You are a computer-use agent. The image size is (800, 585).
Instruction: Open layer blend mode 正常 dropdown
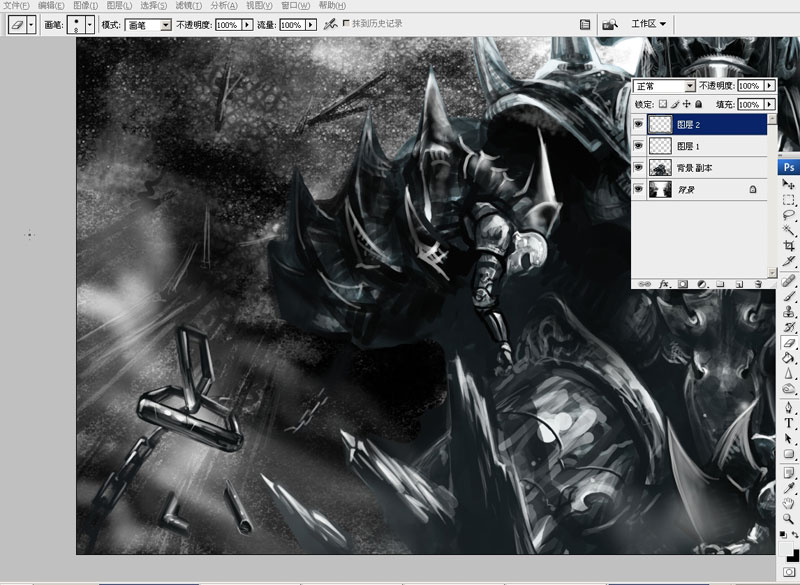point(664,86)
